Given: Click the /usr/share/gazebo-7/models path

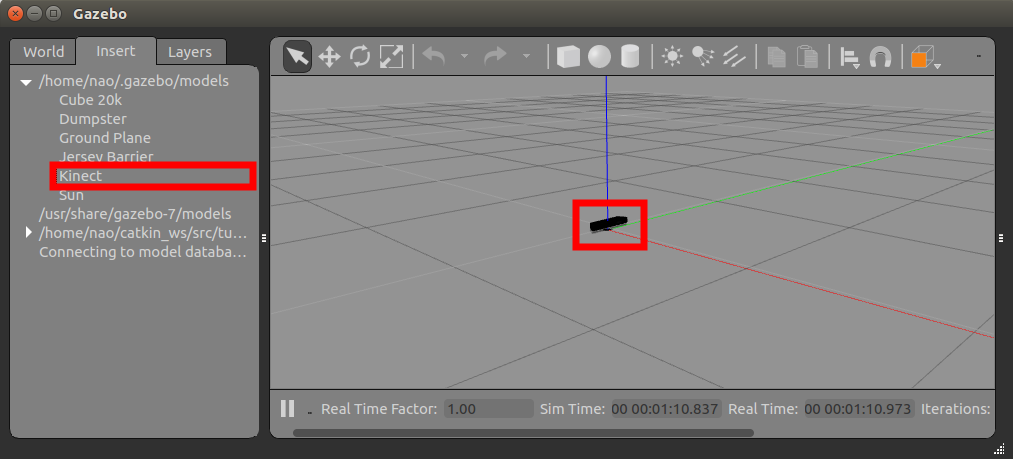Looking at the screenshot, I should [x=135, y=213].
